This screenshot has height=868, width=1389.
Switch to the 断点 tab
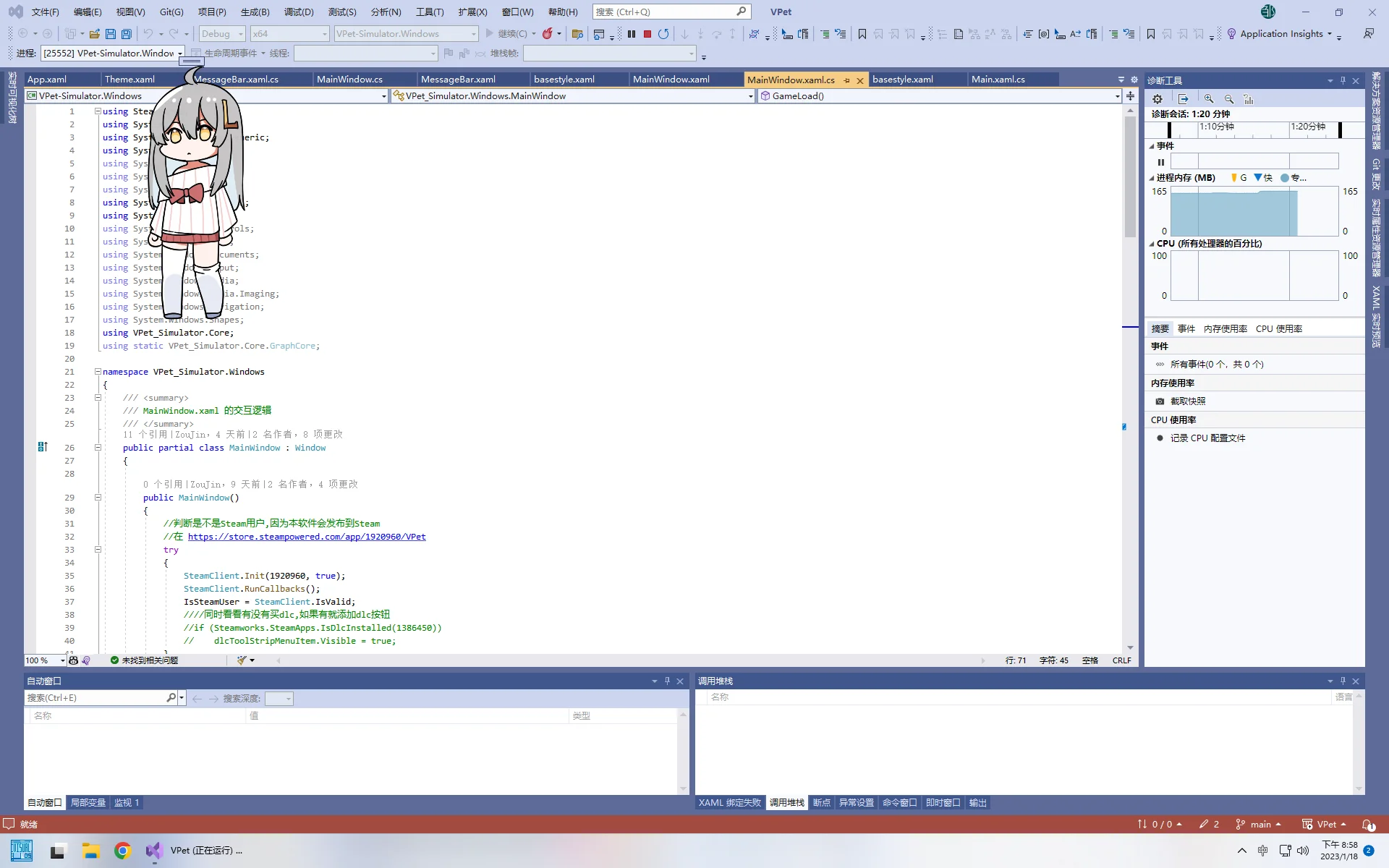tap(821, 803)
